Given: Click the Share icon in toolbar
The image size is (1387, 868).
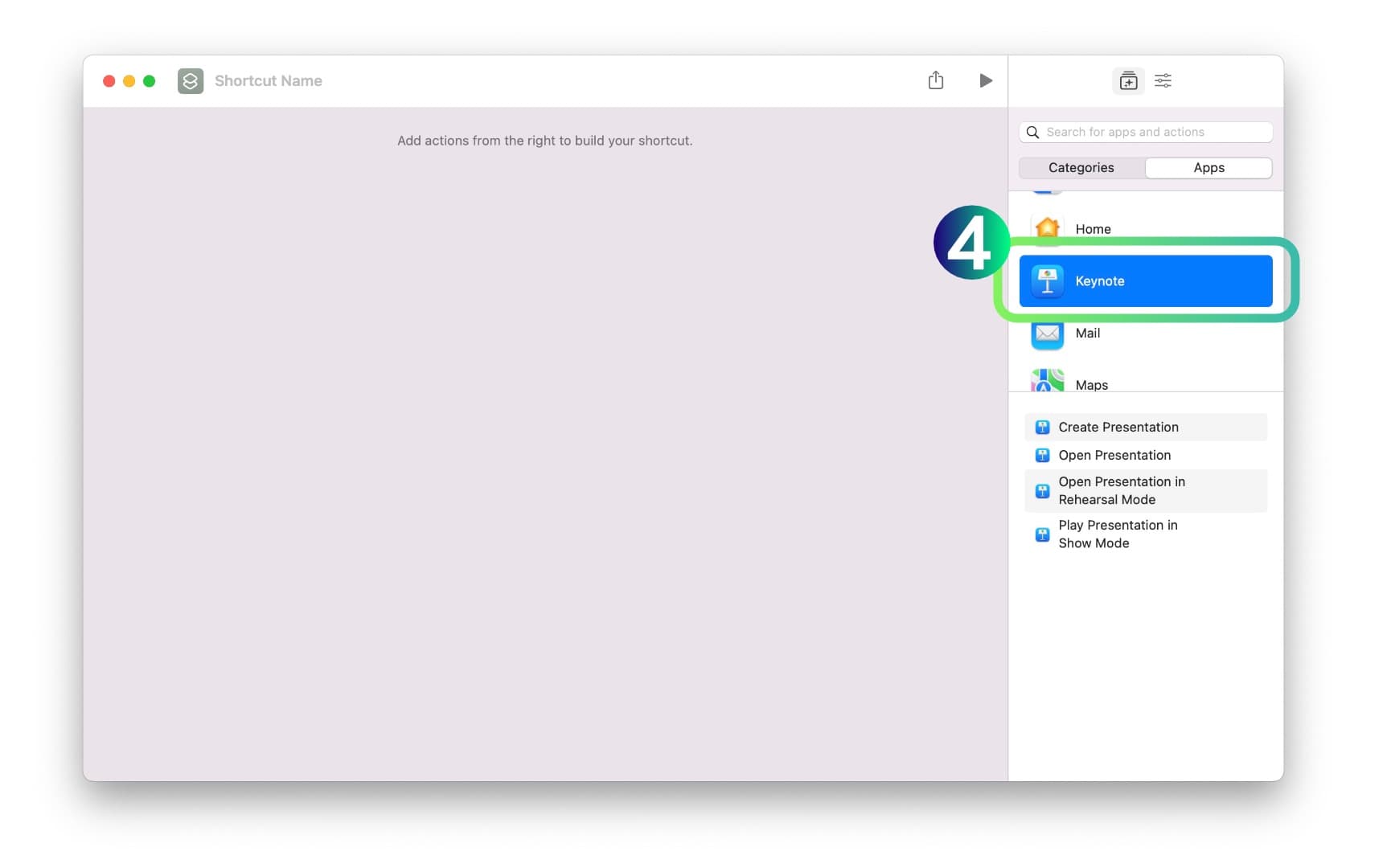Looking at the screenshot, I should [935, 80].
